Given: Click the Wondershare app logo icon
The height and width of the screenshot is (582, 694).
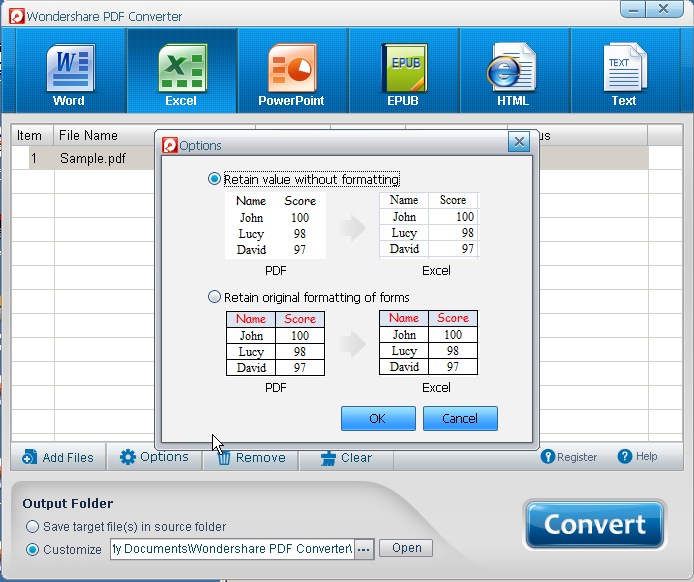Looking at the screenshot, I should coord(17,16).
